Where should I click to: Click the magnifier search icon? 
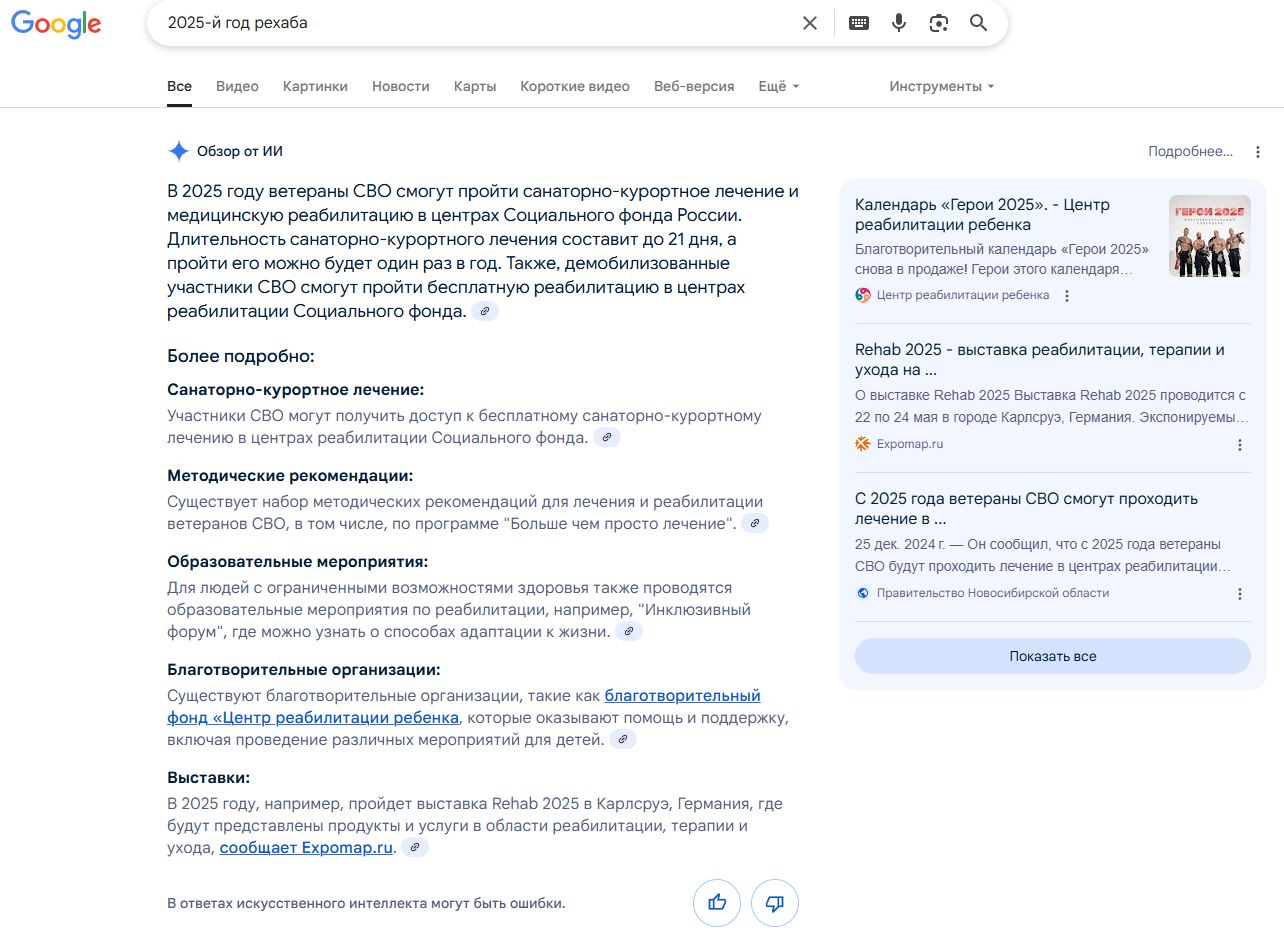pos(979,23)
